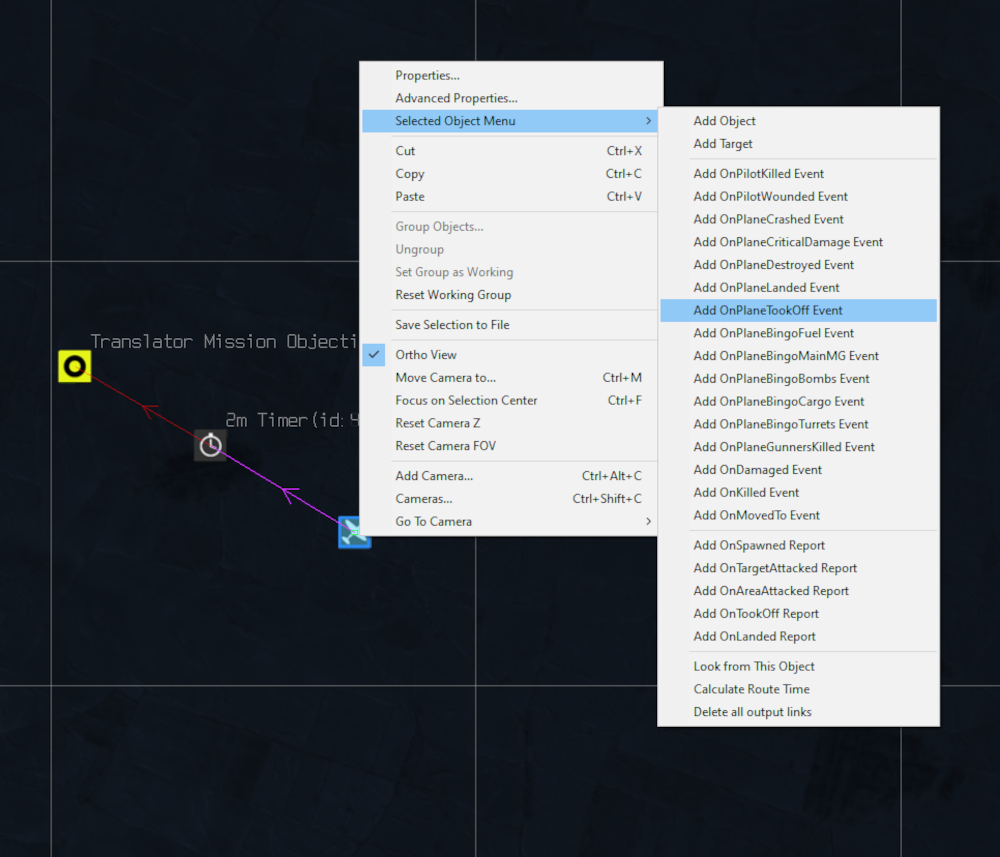
Task: Select the blue airplane object icon
Action: coord(354,532)
